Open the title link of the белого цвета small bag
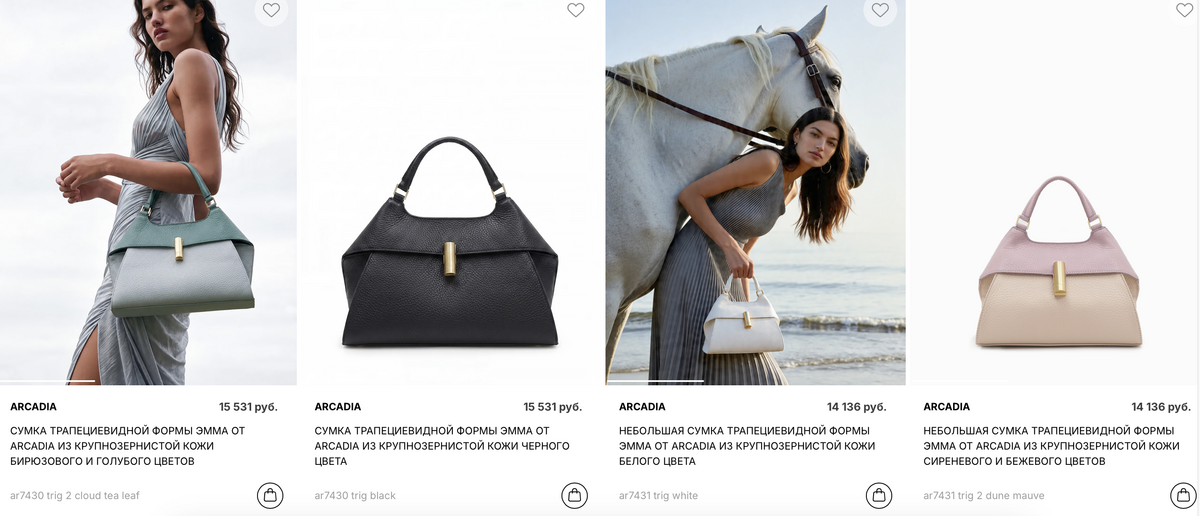 point(747,446)
